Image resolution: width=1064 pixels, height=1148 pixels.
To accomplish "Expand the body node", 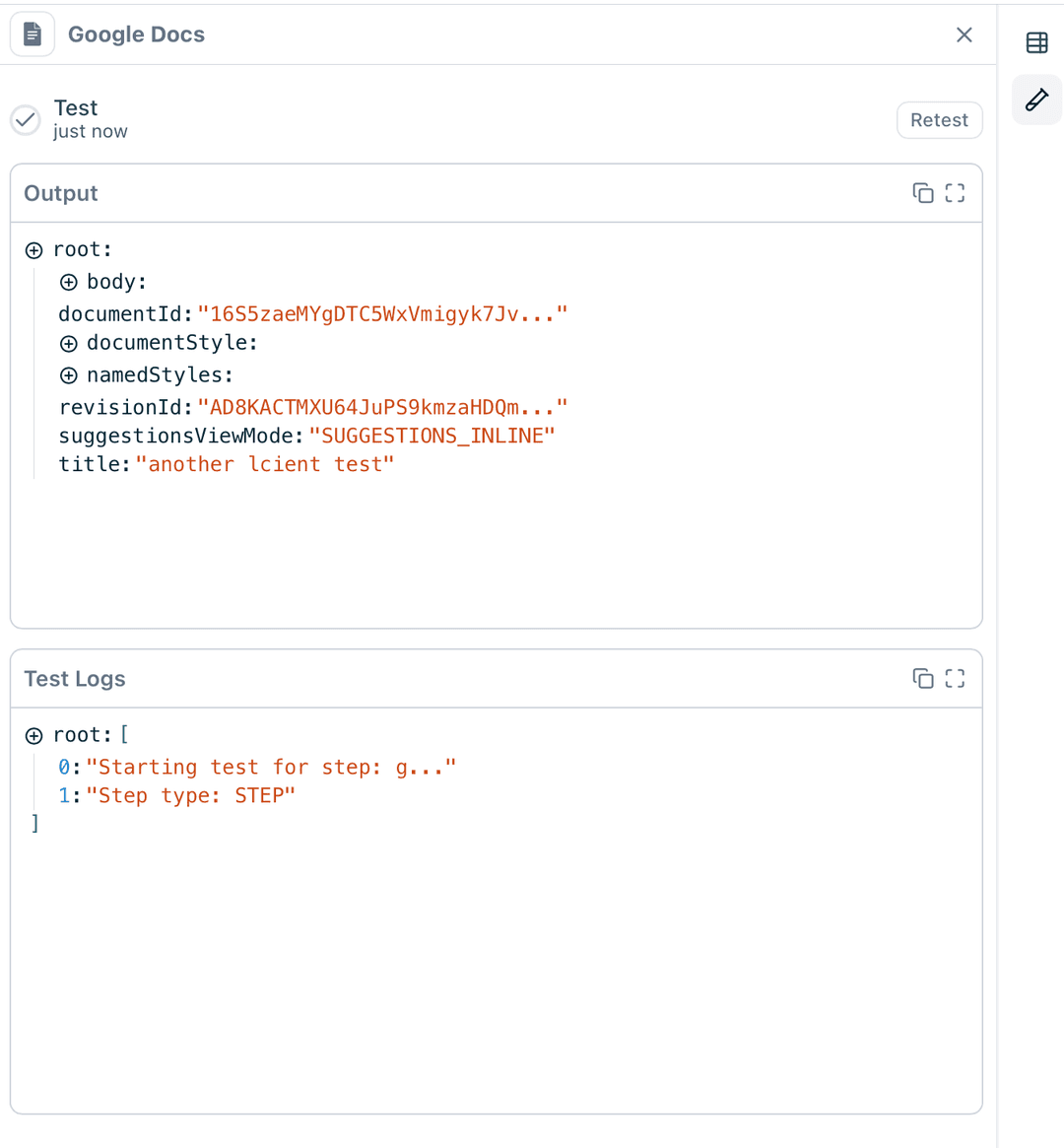I will (69, 283).
